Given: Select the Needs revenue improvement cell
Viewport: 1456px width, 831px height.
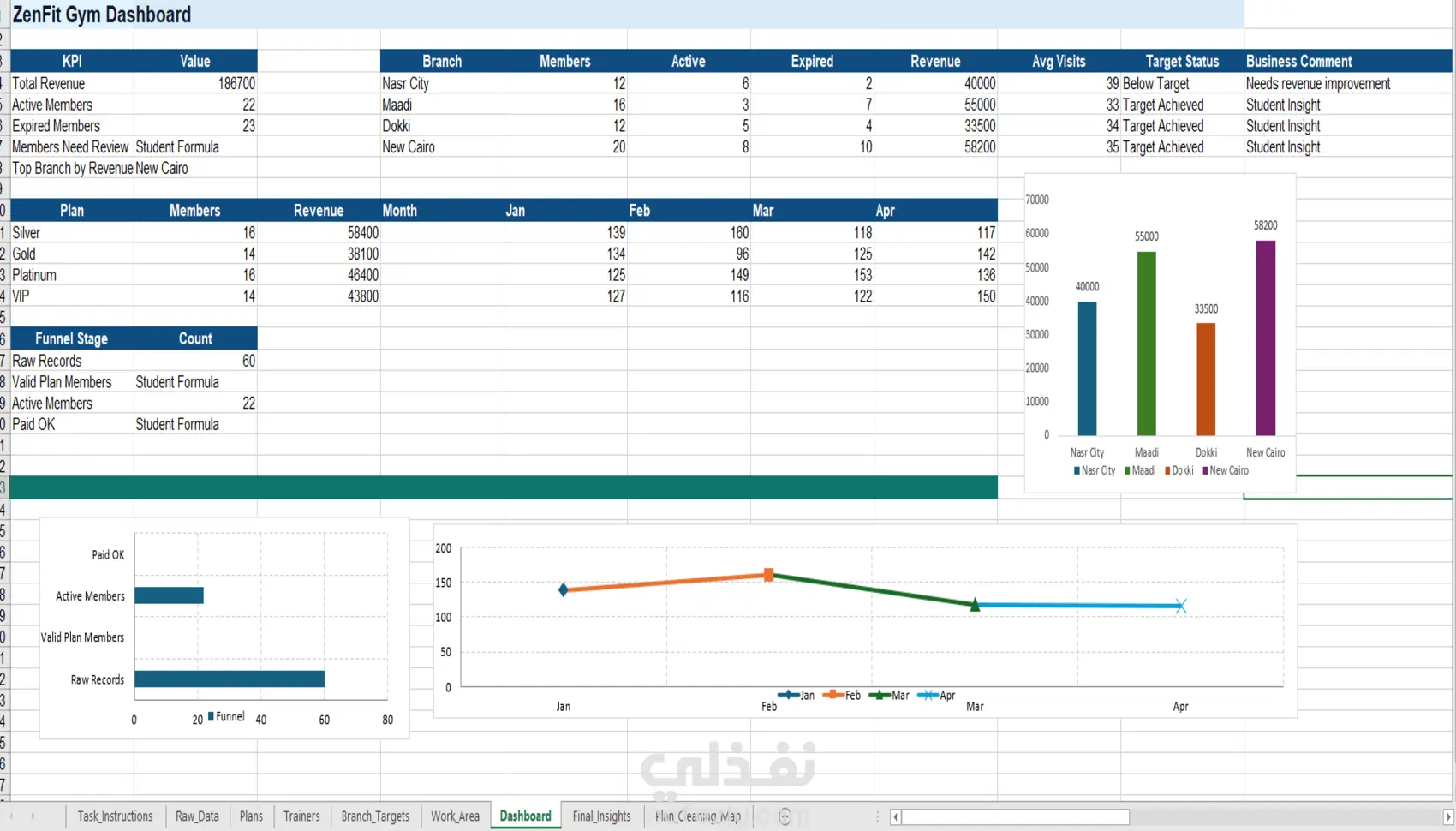Looking at the screenshot, I should [x=1348, y=83].
